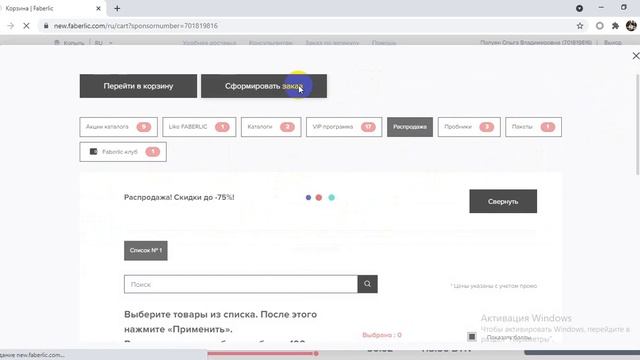View site info via lock icon
Viewport: 640px width, 360px height.
tap(46, 26)
